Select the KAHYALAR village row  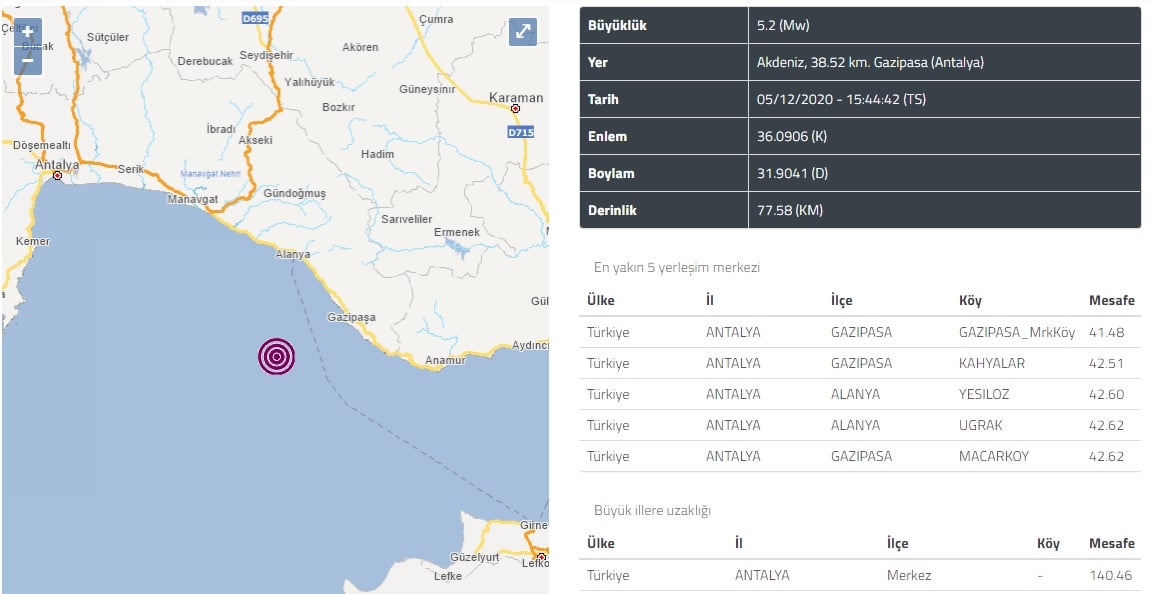(860, 363)
